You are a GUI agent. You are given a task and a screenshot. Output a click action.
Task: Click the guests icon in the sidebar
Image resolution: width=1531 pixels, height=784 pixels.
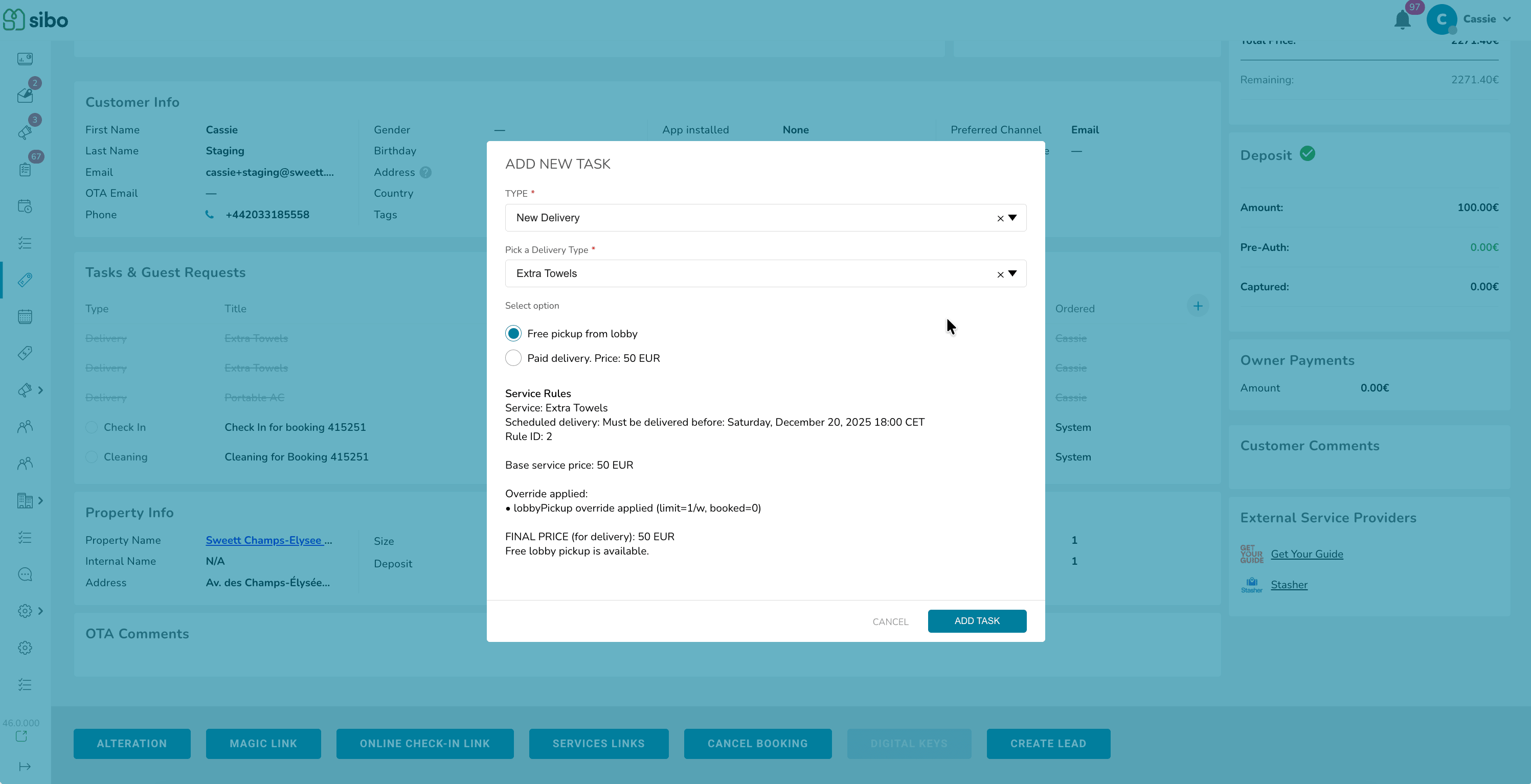click(25, 426)
